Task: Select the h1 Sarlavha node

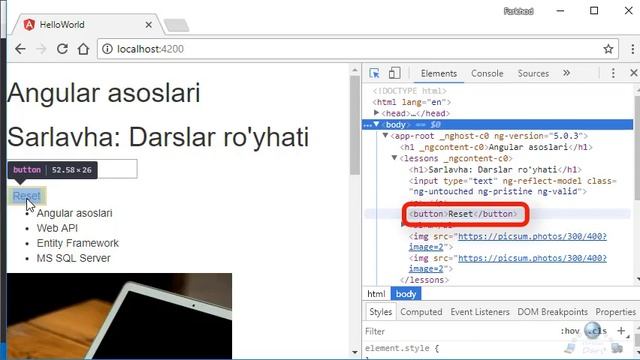Action: click(496, 169)
